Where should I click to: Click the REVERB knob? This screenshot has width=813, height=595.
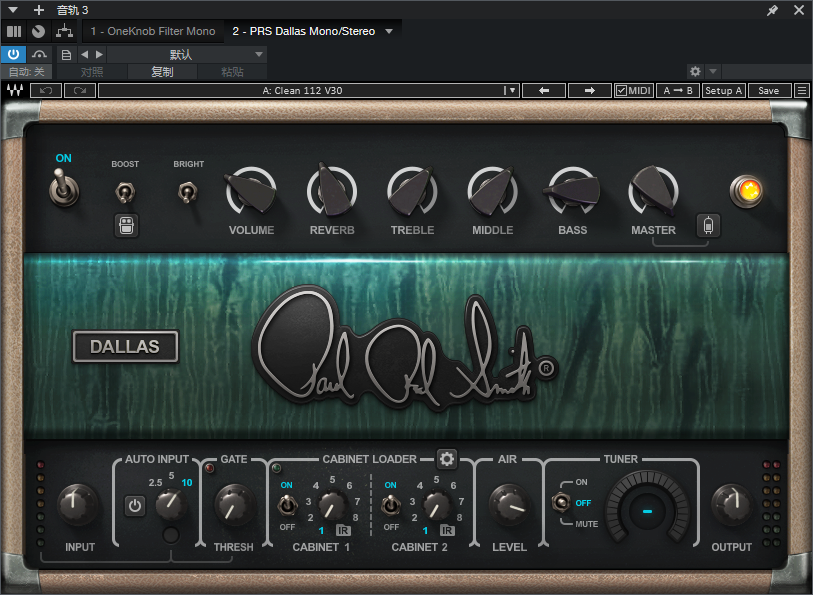(332, 191)
